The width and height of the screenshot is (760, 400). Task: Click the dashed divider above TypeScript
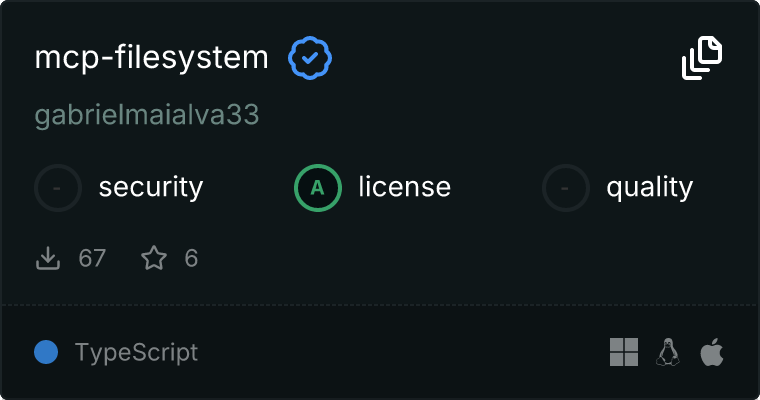click(x=380, y=304)
